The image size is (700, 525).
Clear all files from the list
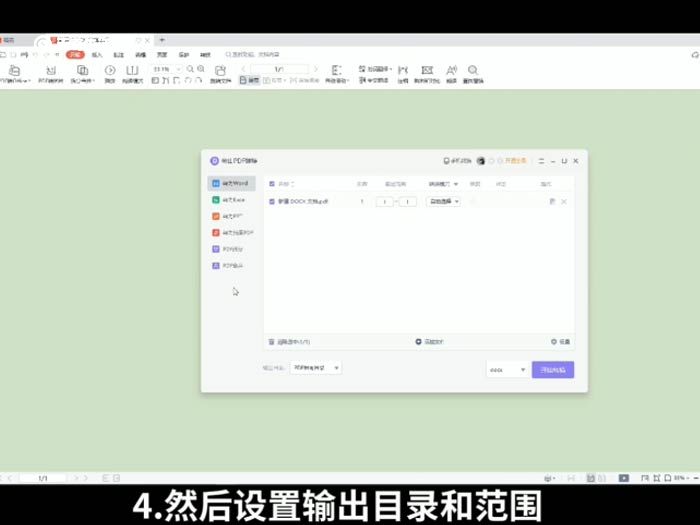click(289, 342)
